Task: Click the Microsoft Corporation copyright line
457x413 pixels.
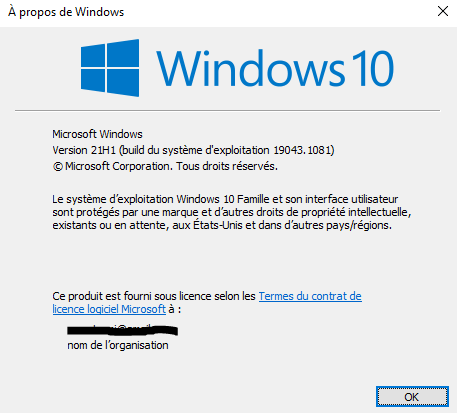Action: (x=165, y=166)
